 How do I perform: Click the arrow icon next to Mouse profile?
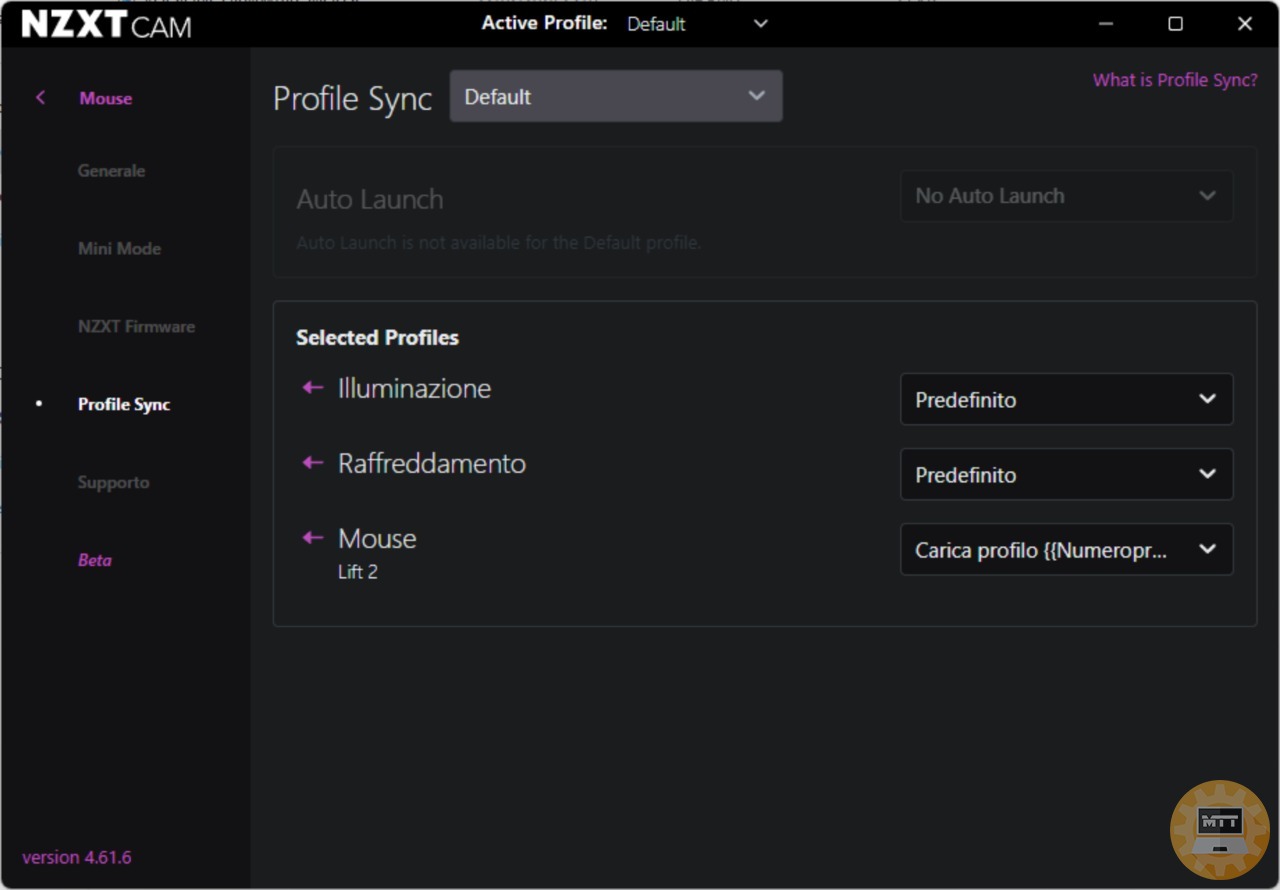click(313, 538)
